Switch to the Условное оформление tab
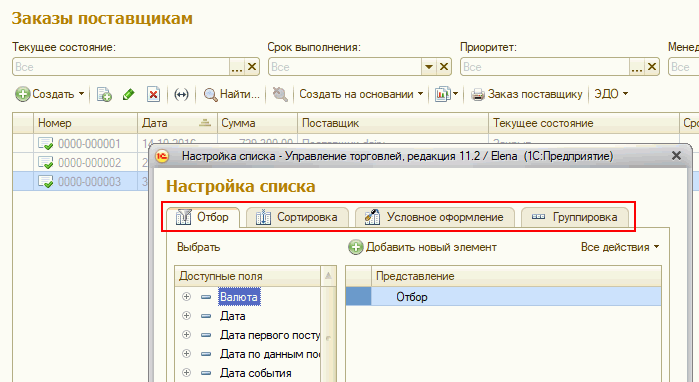Screen dimensions: 699x382 (435, 217)
